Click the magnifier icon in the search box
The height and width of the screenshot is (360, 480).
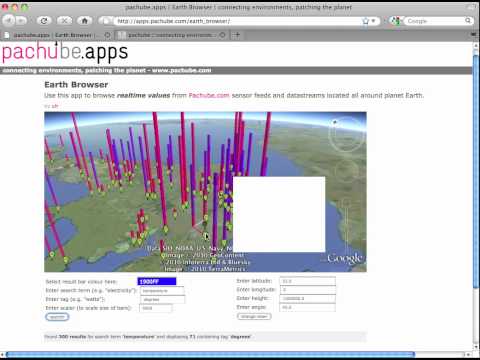click(468, 21)
